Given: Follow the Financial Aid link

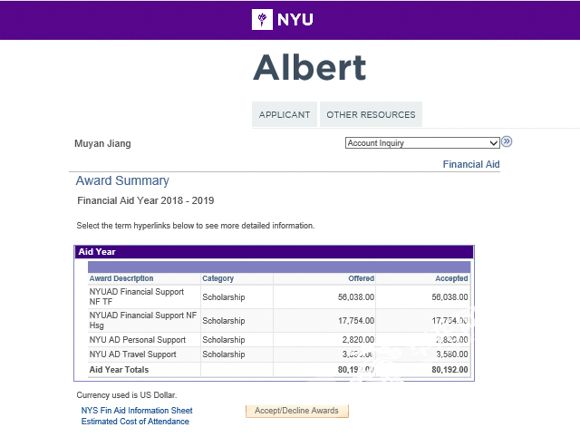Looking at the screenshot, I should (471, 164).
